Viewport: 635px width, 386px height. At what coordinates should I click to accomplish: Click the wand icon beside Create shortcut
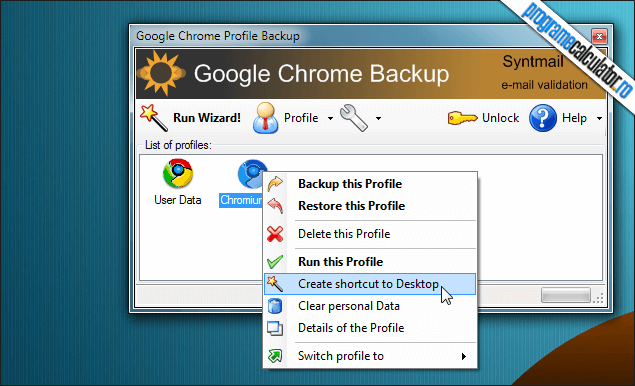pyautogui.click(x=275, y=284)
